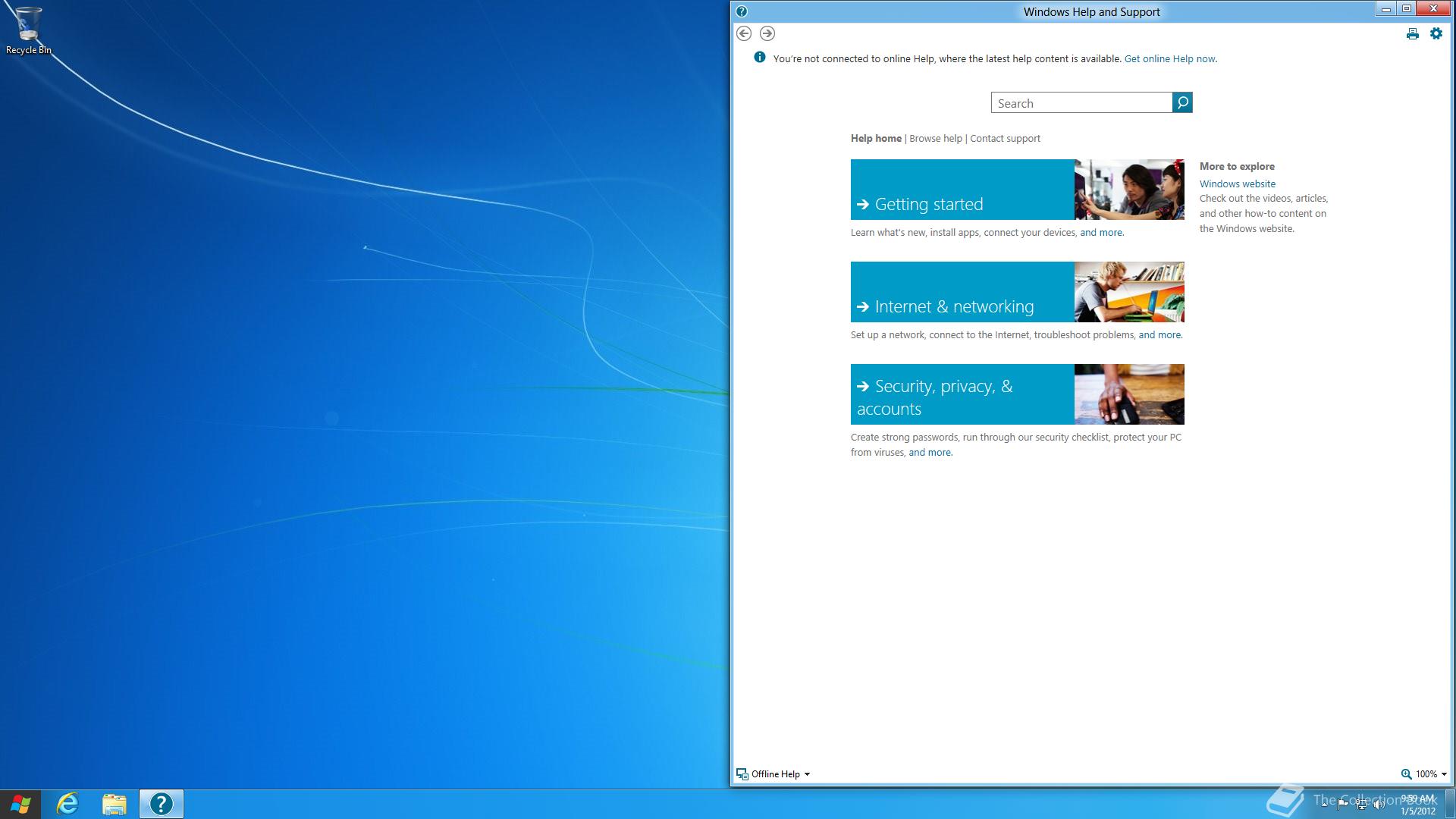
Task: Click the search magnifier button
Action: coord(1182,102)
